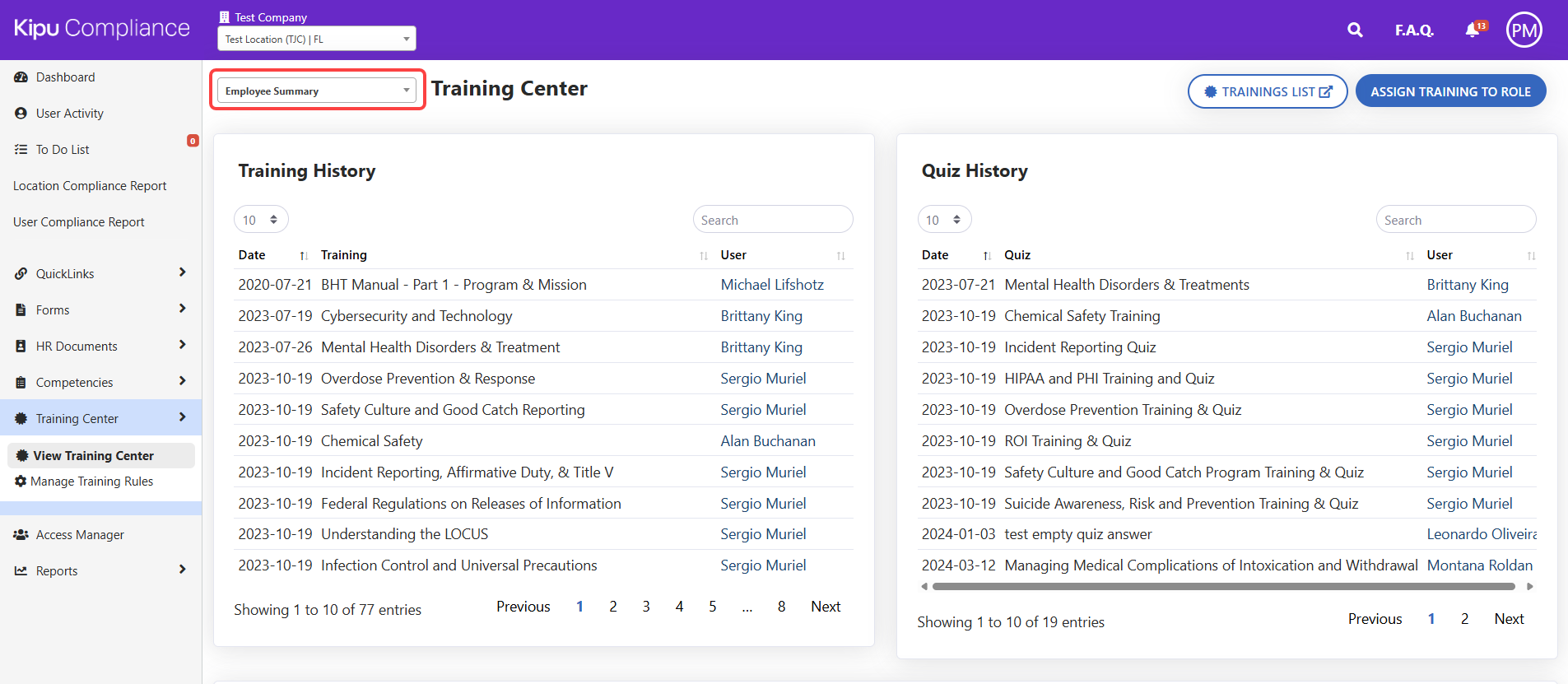Open the To Do List sidebar item
The image size is (1568, 684).
point(63,150)
